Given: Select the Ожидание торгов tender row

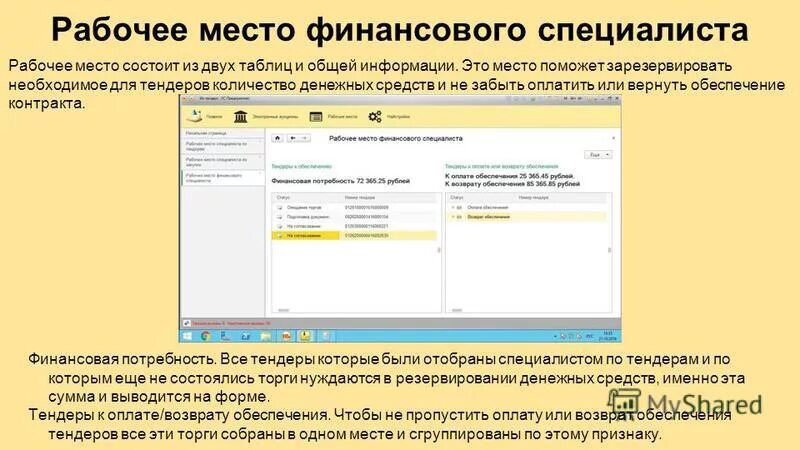Looking at the screenshot, I should (x=355, y=208).
